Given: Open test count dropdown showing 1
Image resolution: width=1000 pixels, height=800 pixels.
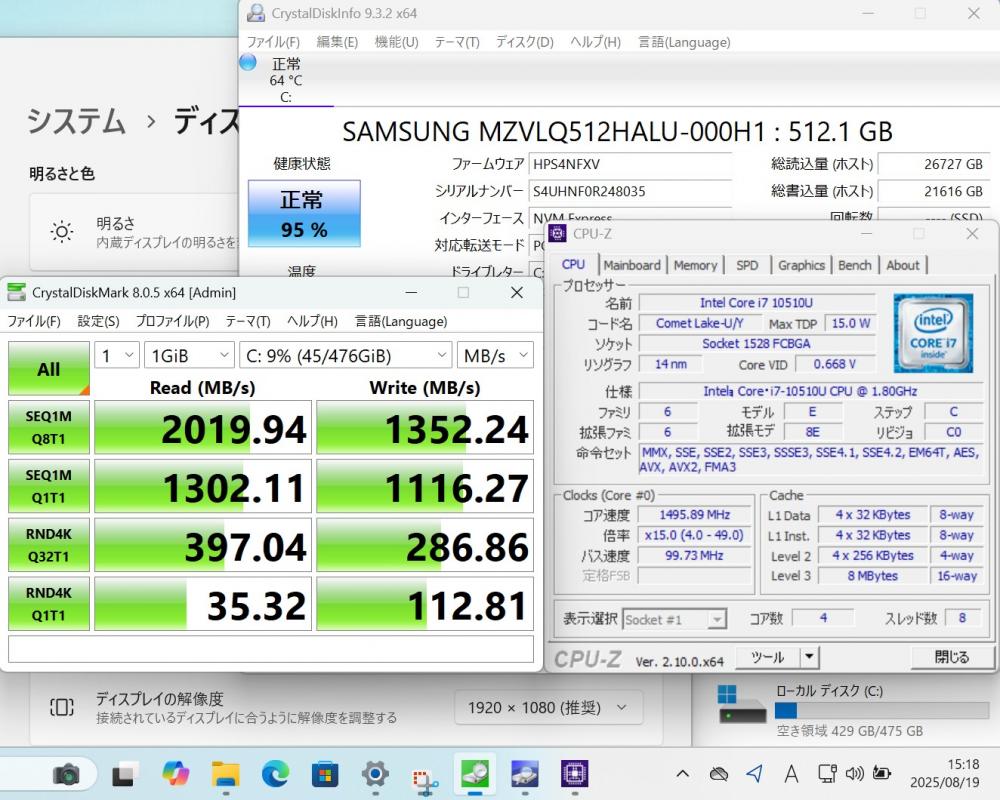Looking at the screenshot, I should 117,355.
